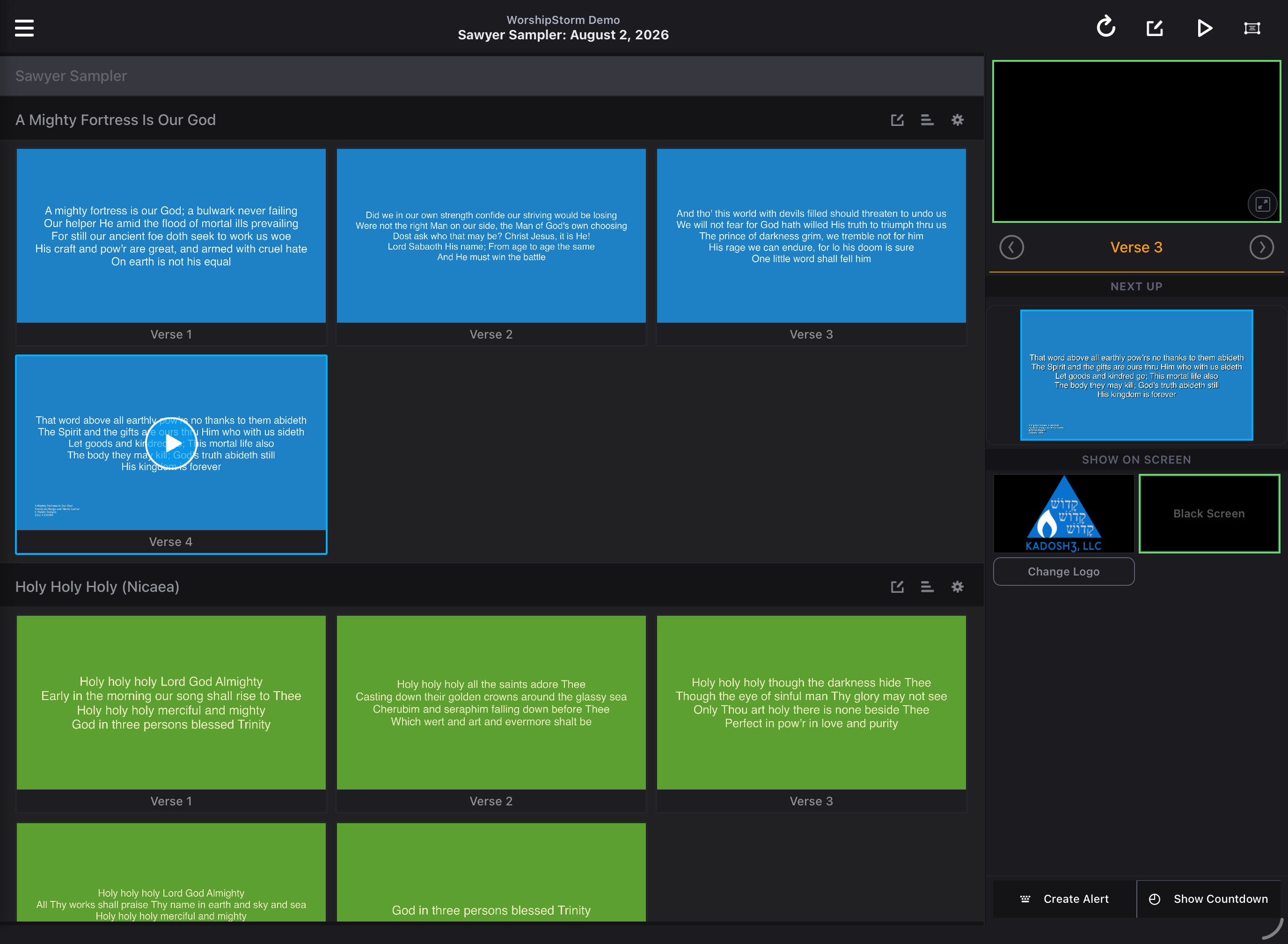1288x944 pixels.
Task: Click the orange Verse 3 current slide label
Action: (1136, 247)
